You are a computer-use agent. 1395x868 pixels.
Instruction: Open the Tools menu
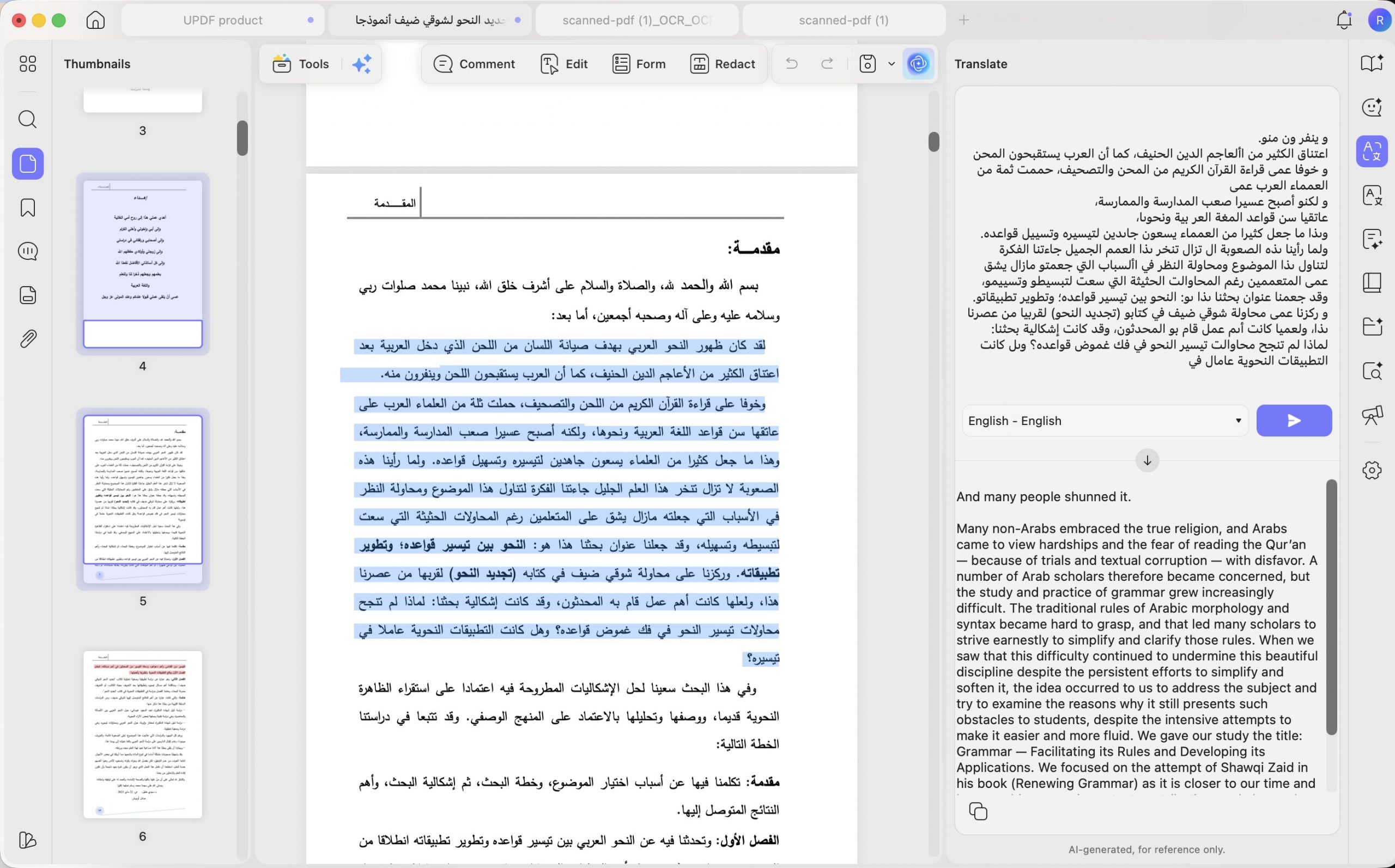pos(301,64)
